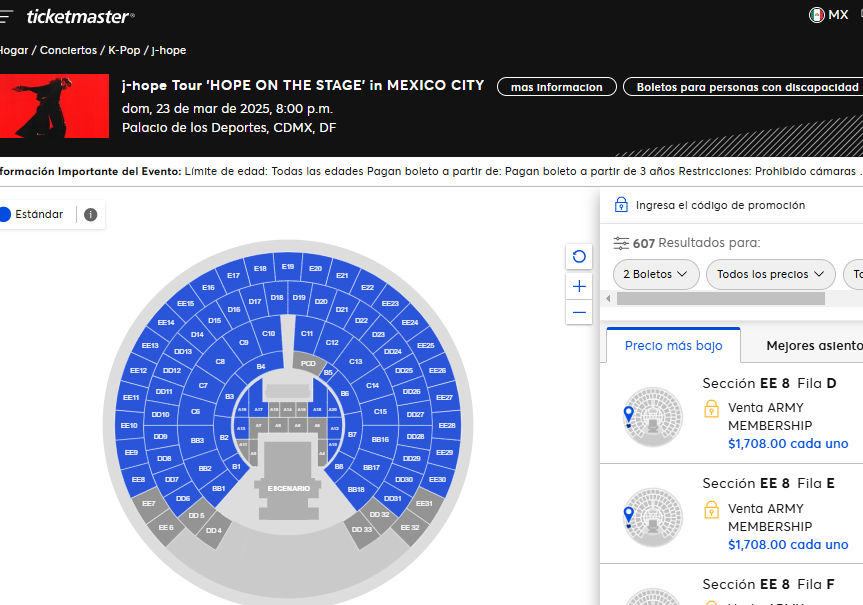Image resolution: width=863 pixels, height=605 pixels.
Task: Click the mas informacion button
Action: tap(556, 87)
